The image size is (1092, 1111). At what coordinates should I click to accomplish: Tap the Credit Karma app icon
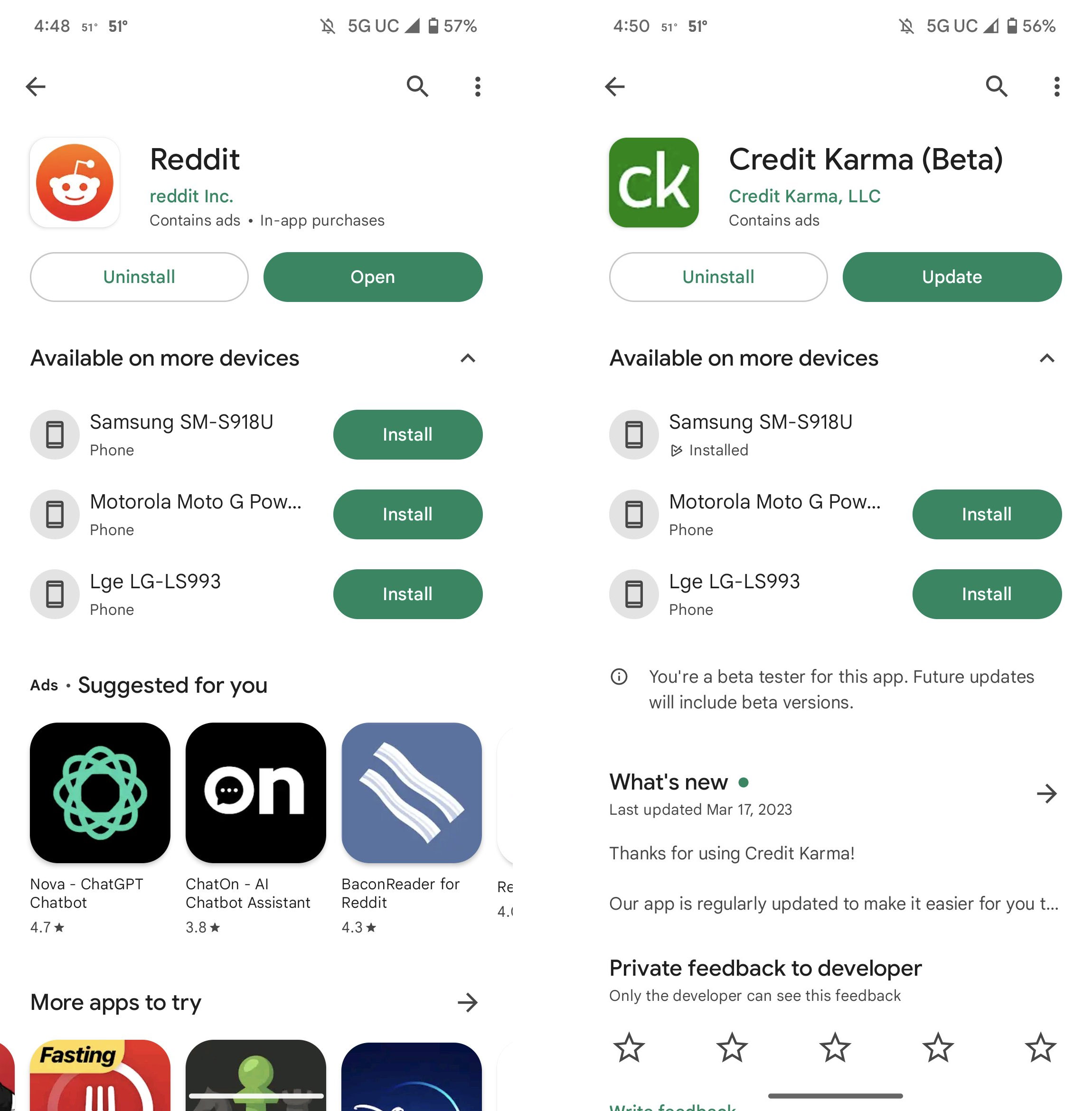click(654, 181)
